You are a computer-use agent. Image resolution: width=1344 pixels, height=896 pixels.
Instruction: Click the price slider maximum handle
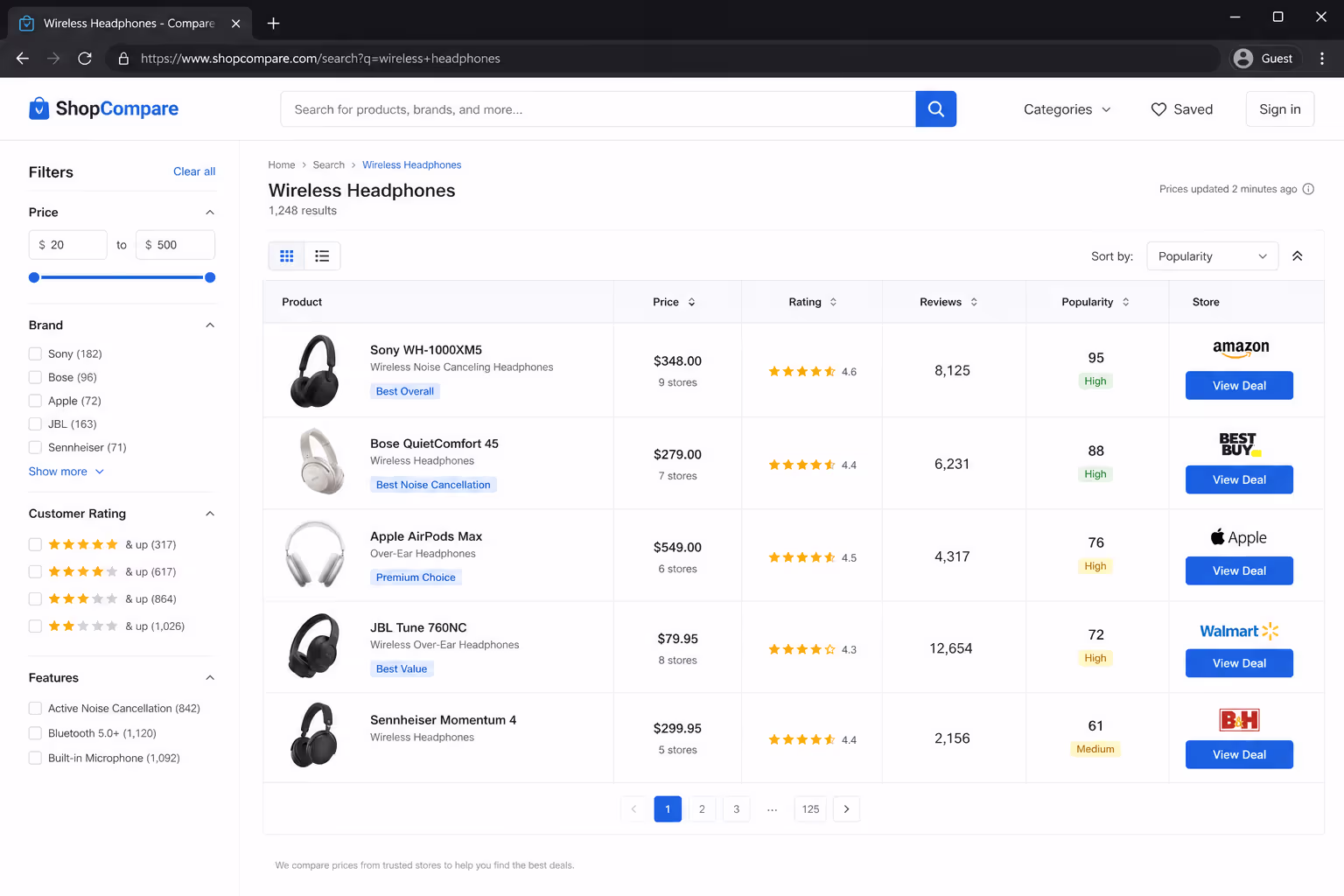[x=210, y=277]
